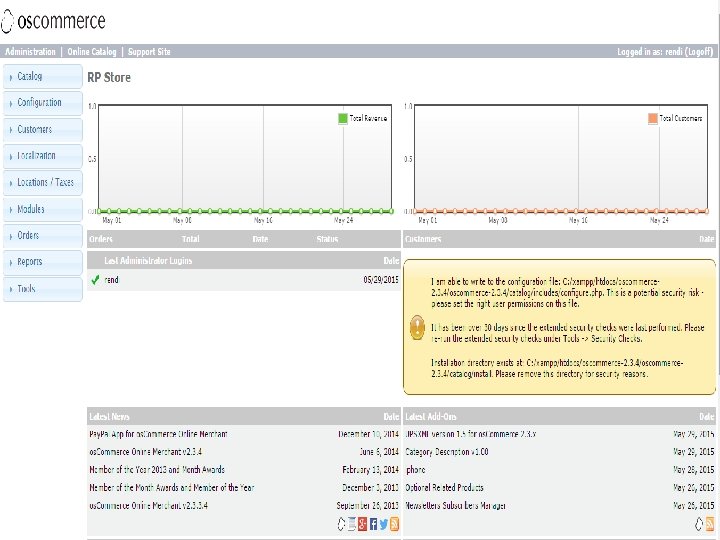Expand the Locations / Taxes sidebar section
Image resolution: width=720 pixels, height=540 pixels.
(x=43, y=182)
